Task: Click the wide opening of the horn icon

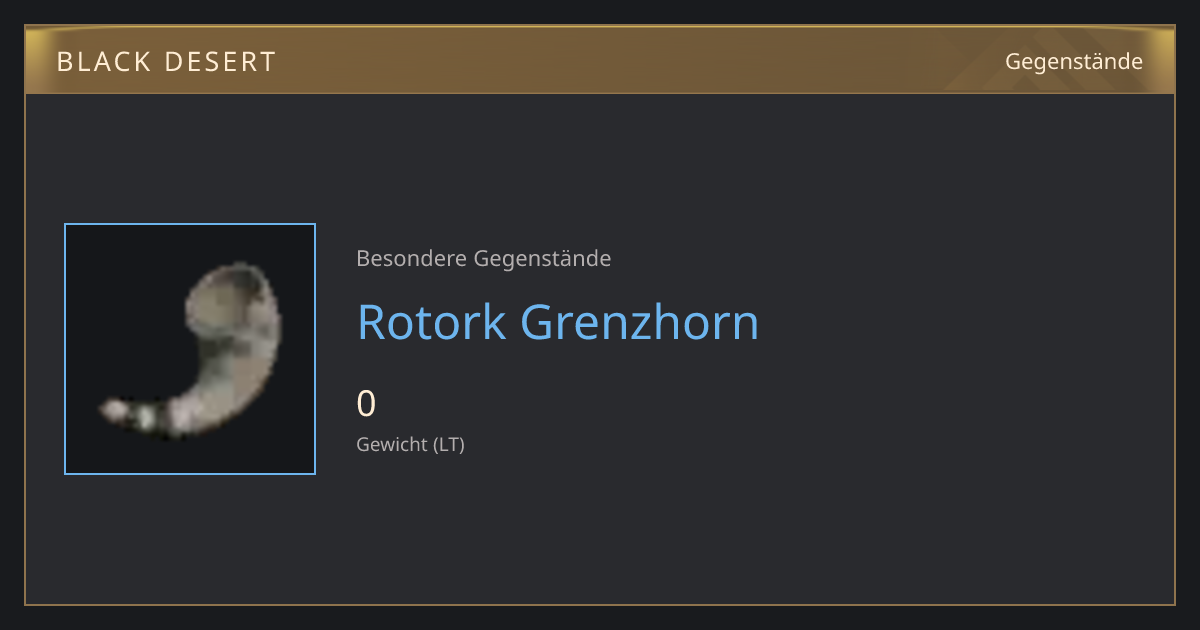Action: (232, 291)
